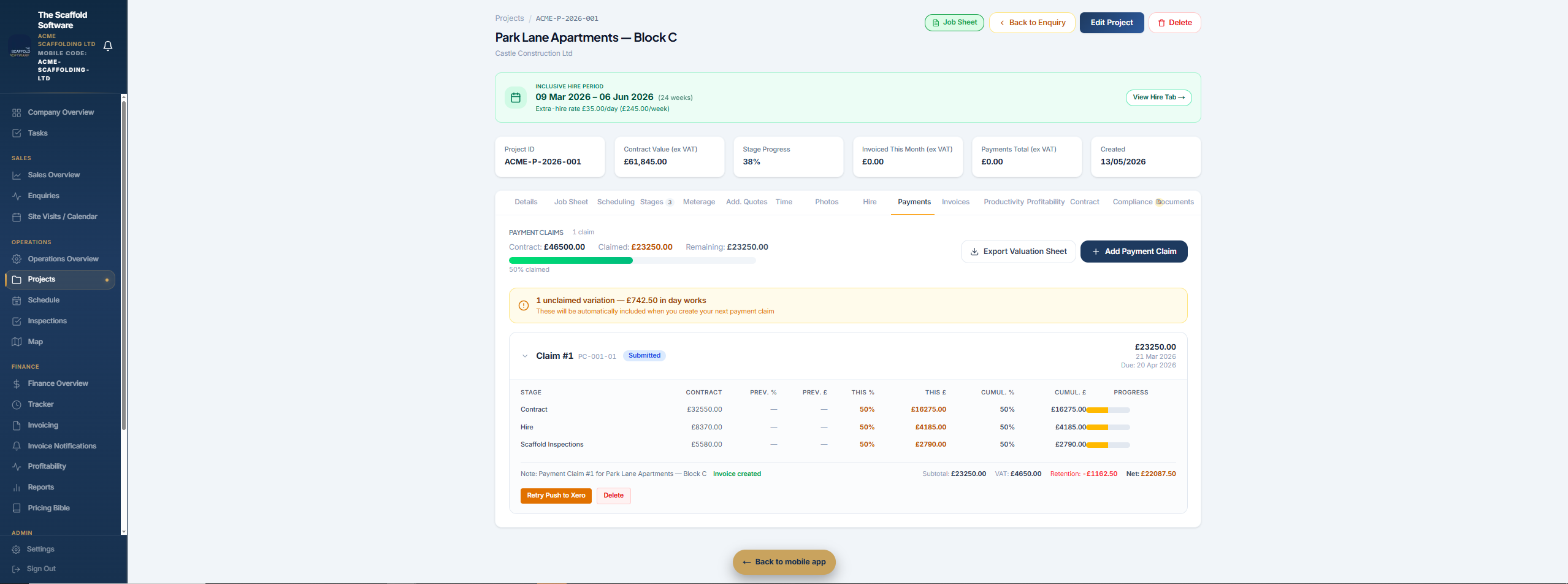
Task: Open the Compliance tab
Action: tap(1132, 202)
